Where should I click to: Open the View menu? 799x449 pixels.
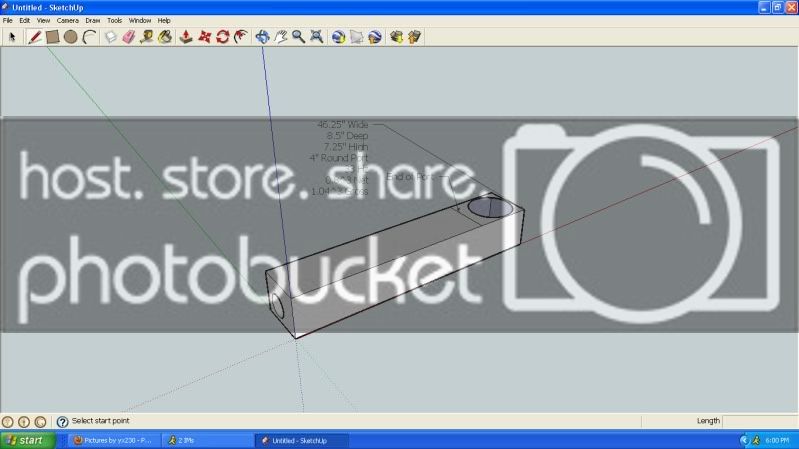click(x=43, y=20)
